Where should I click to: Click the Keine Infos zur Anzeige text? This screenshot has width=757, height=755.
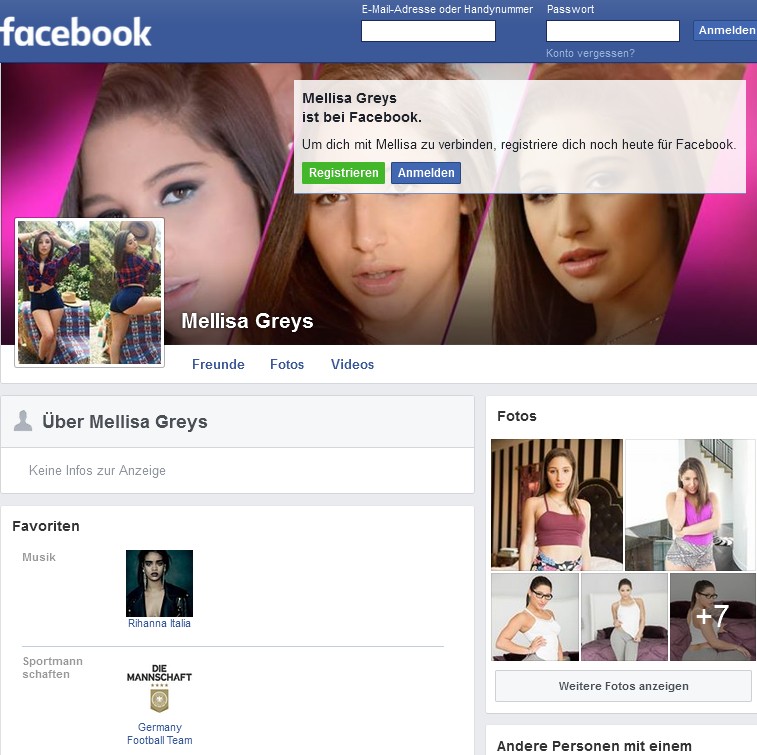tap(97, 470)
